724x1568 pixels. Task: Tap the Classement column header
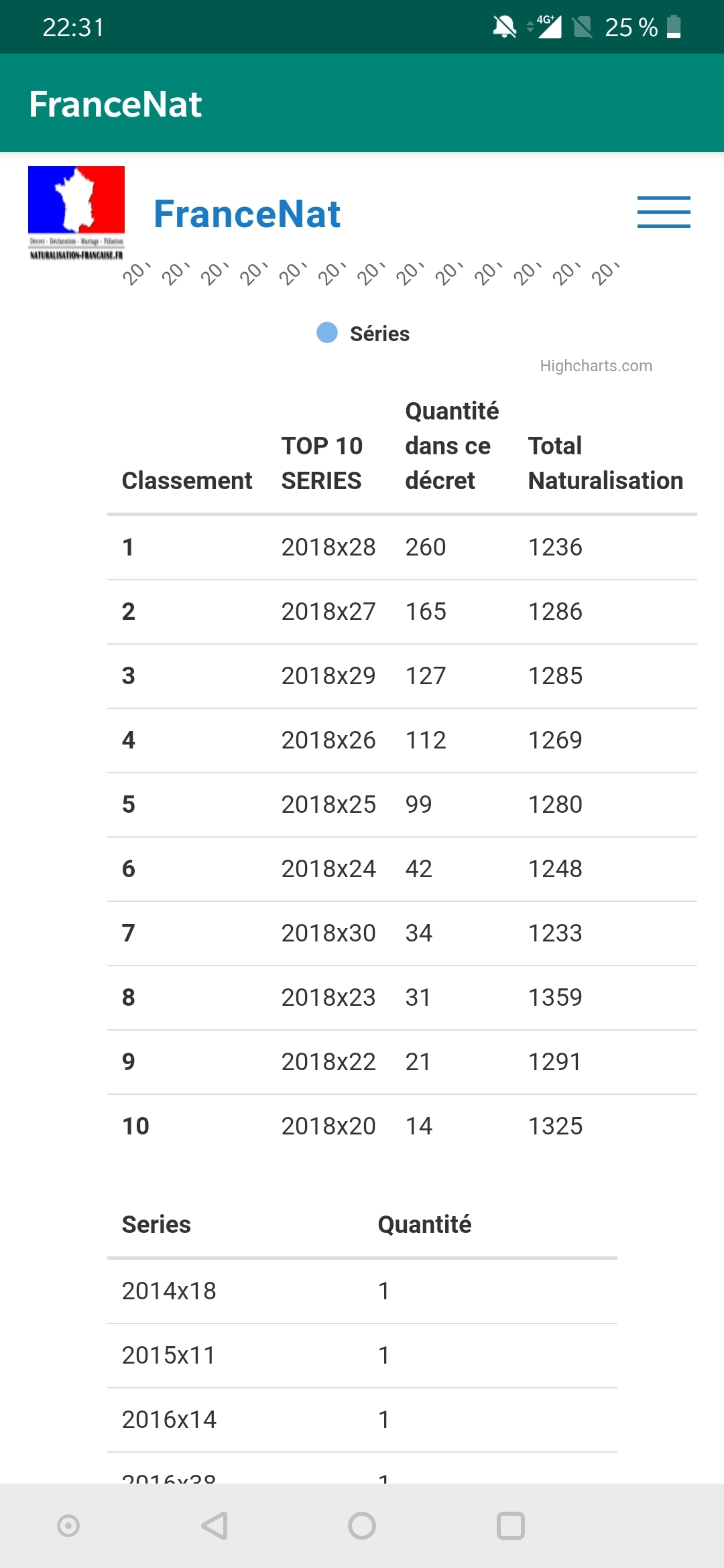(x=187, y=480)
